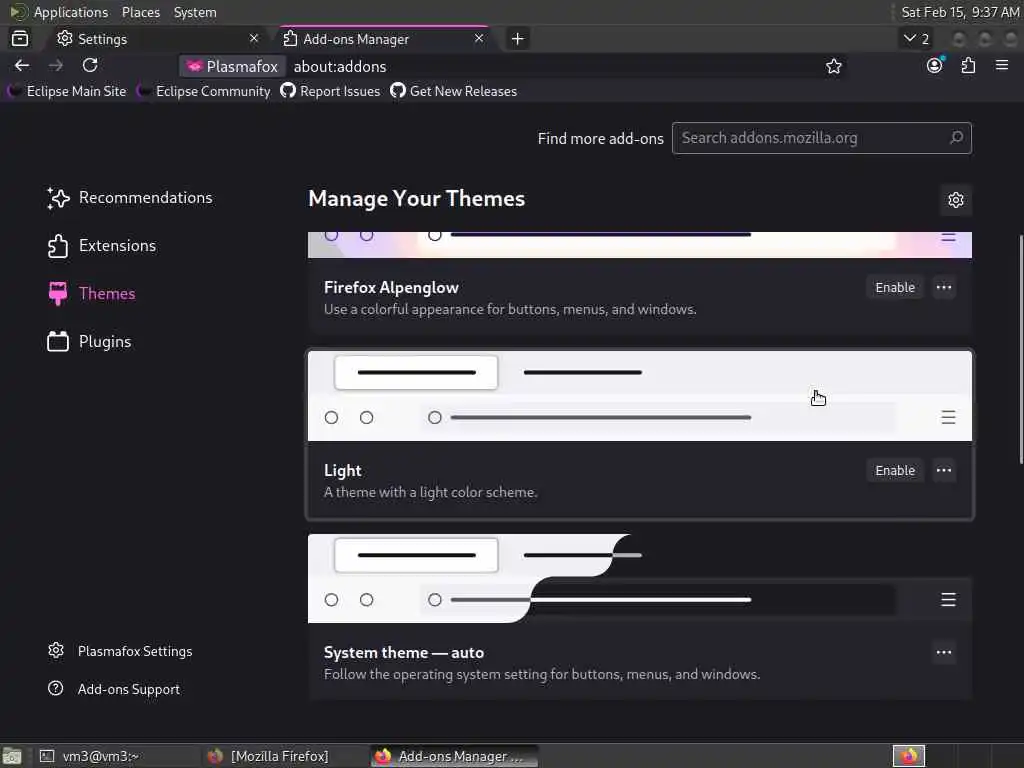Open more options for Light theme
Viewport: 1024px width, 768px height.
click(944, 471)
